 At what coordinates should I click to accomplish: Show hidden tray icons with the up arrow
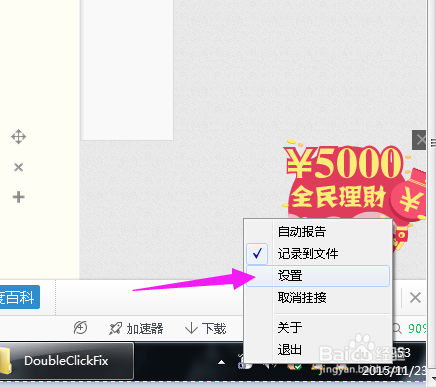(221, 362)
